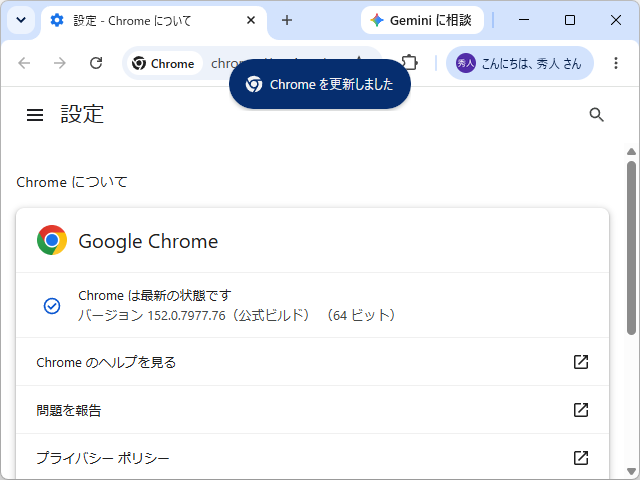Image resolution: width=640 pixels, height=480 pixels.
Task: Click the Chrome は最新の状態です status text
Action: [x=155, y=296]
